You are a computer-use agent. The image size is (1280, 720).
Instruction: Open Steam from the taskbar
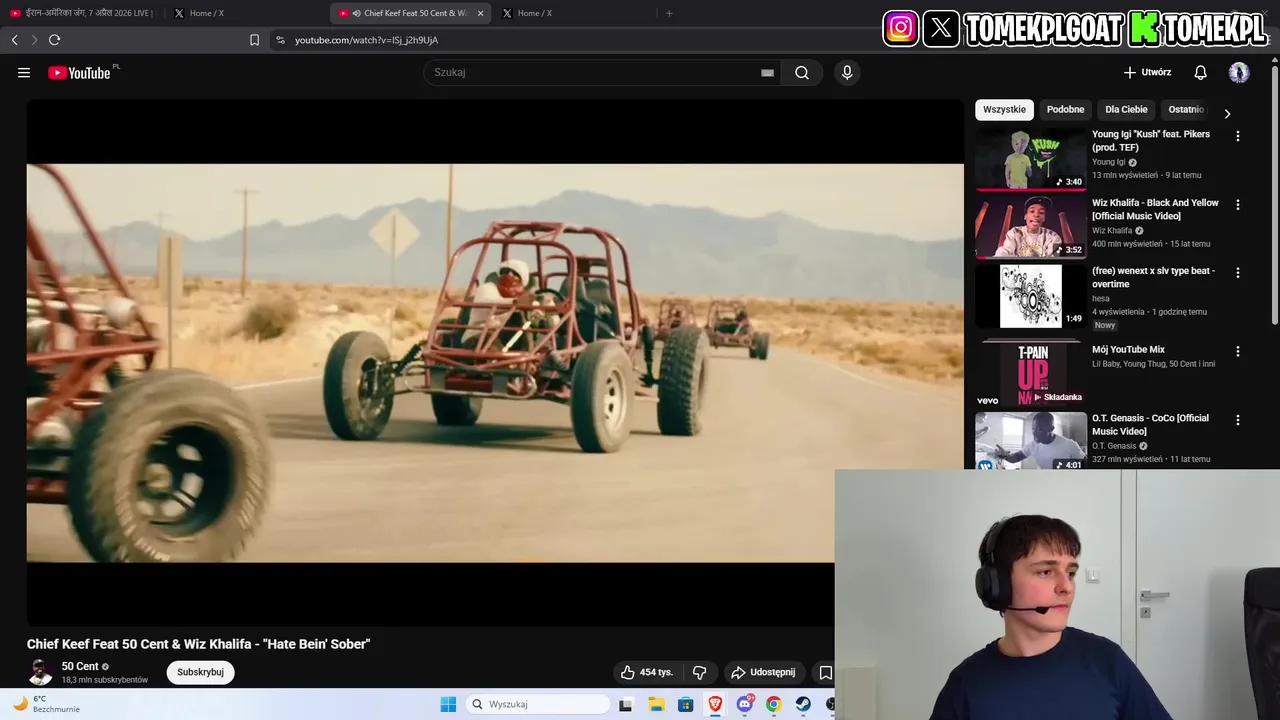click(803, 704)
